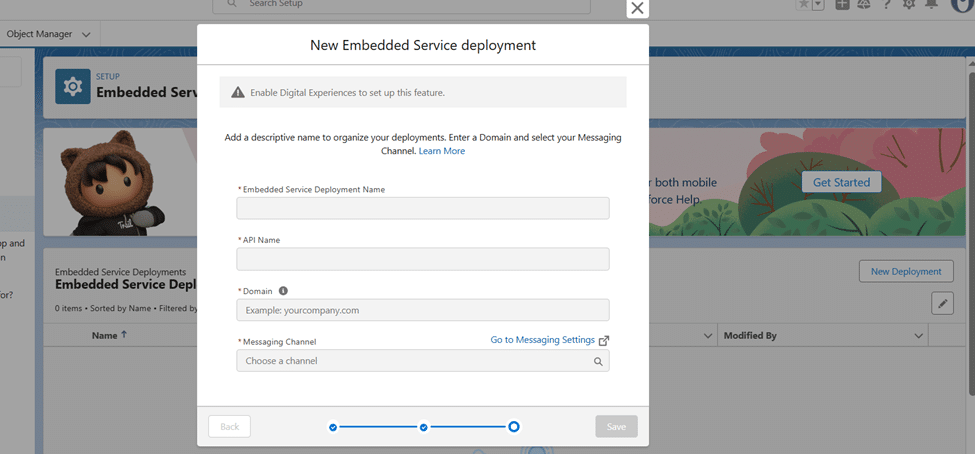Image resolution: width=975 pixels, height=454 pixels.
Task: Click the warning triangle icon in the alert
Action: 238,92
